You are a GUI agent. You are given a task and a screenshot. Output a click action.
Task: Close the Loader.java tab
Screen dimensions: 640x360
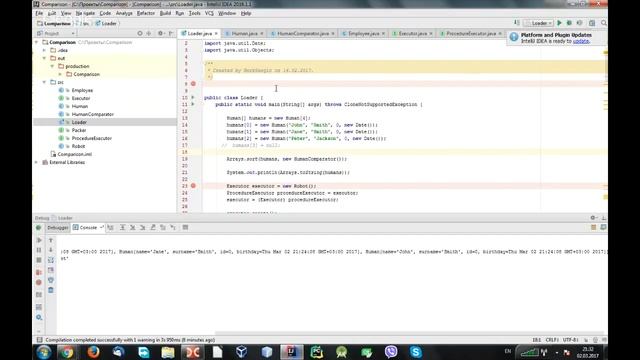click(216, 33)
